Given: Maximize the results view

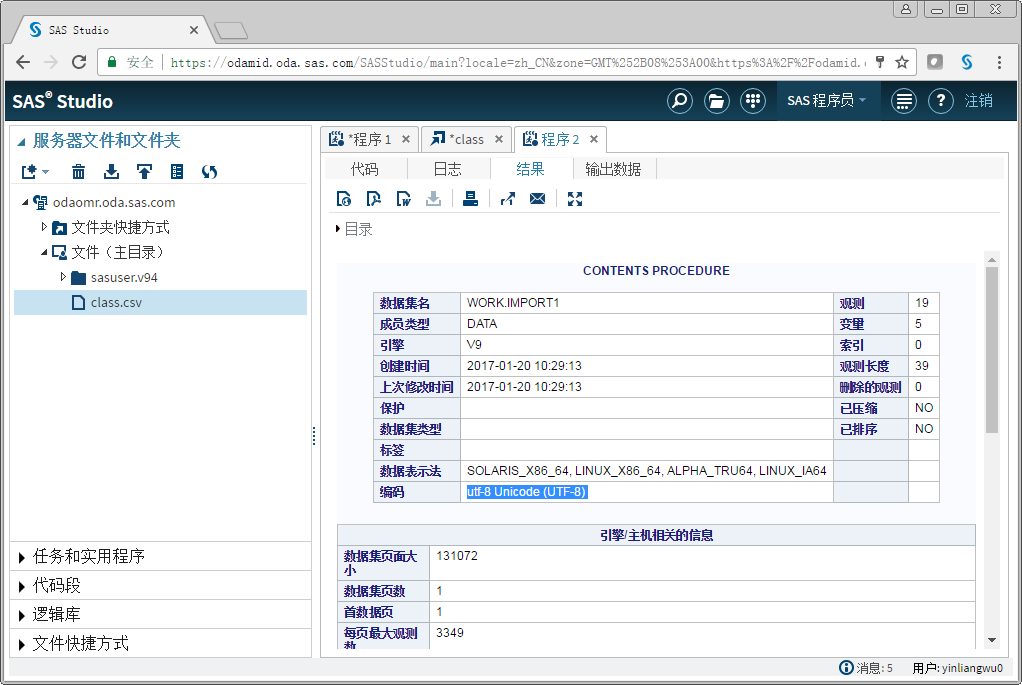Looking at the screenshot, I should (574, 198).
